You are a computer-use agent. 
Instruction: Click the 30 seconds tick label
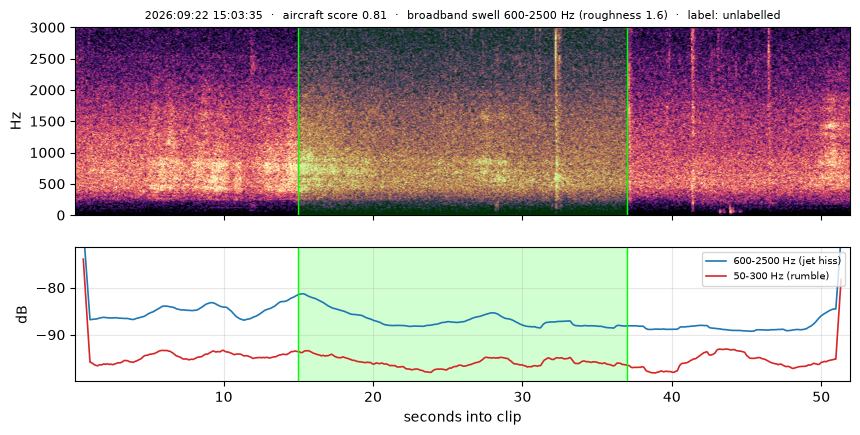(523, 396)
